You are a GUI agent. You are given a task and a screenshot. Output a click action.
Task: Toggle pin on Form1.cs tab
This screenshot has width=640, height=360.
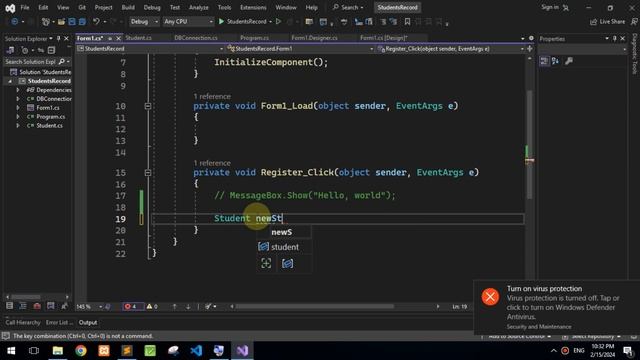point(110,38)
